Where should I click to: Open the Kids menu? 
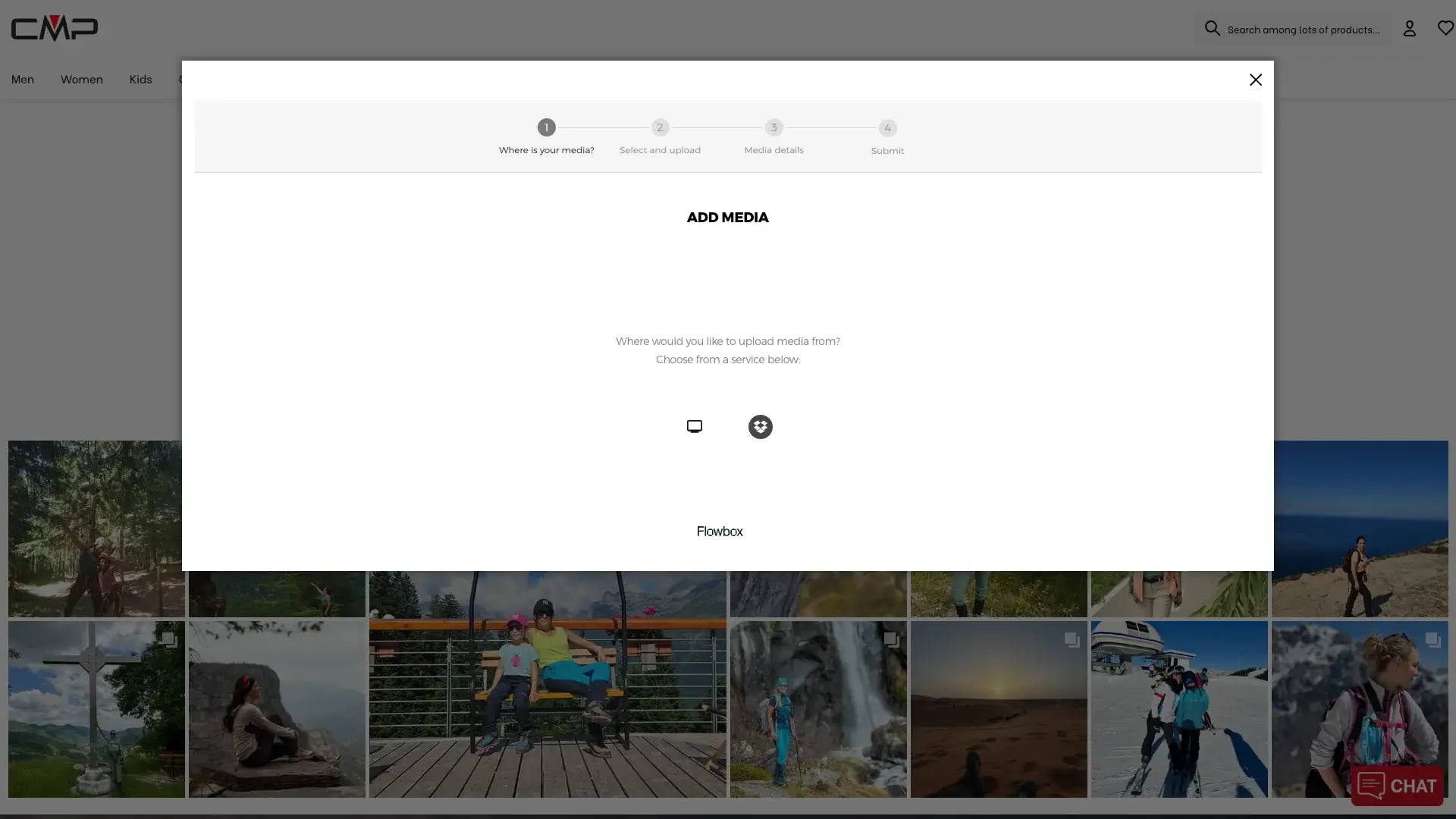pos(140,80)
